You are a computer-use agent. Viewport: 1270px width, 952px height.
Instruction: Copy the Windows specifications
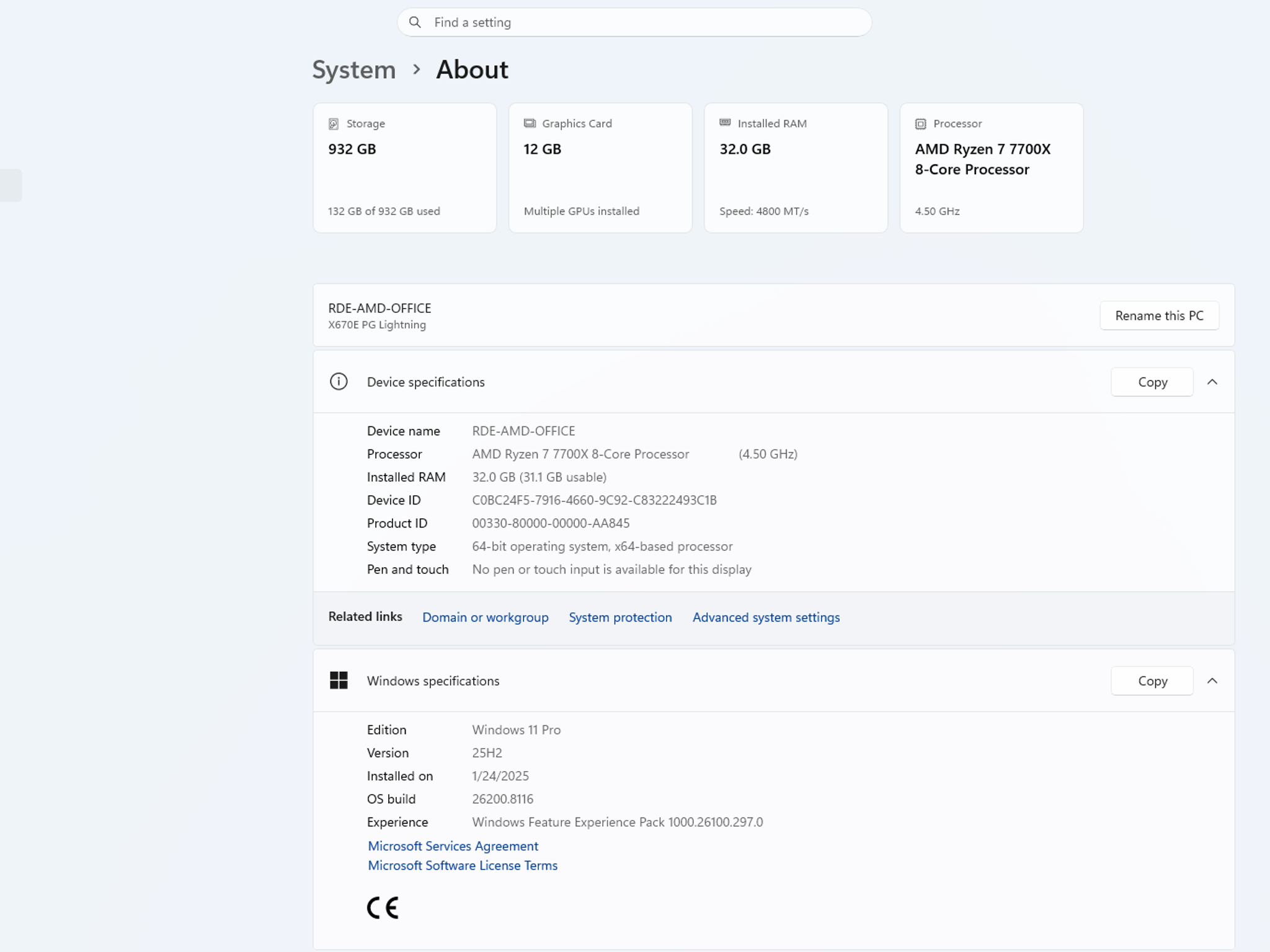pyautogui.click(x=1152, y=681)
